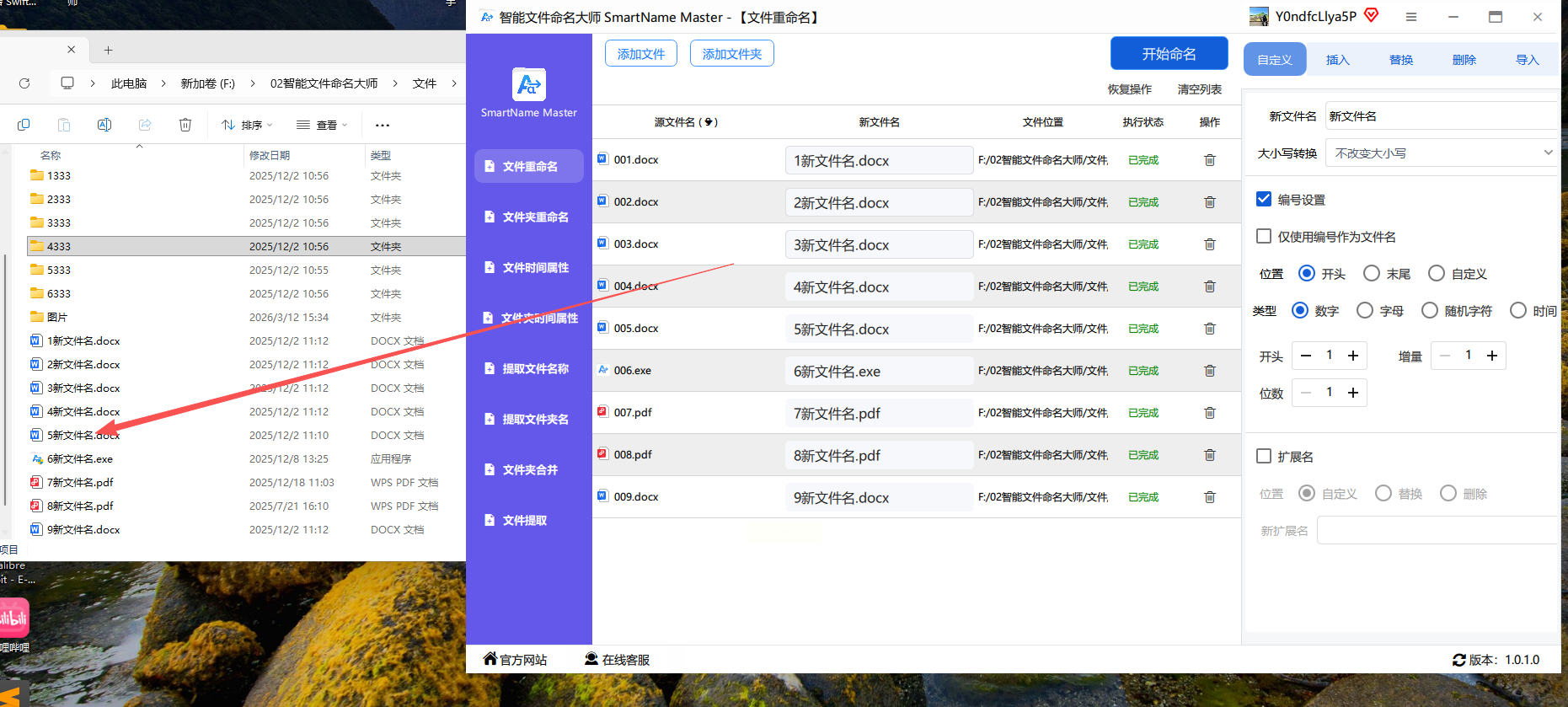
Task: Click the version update refresh icon
Action: click(x=1458, y=660)
